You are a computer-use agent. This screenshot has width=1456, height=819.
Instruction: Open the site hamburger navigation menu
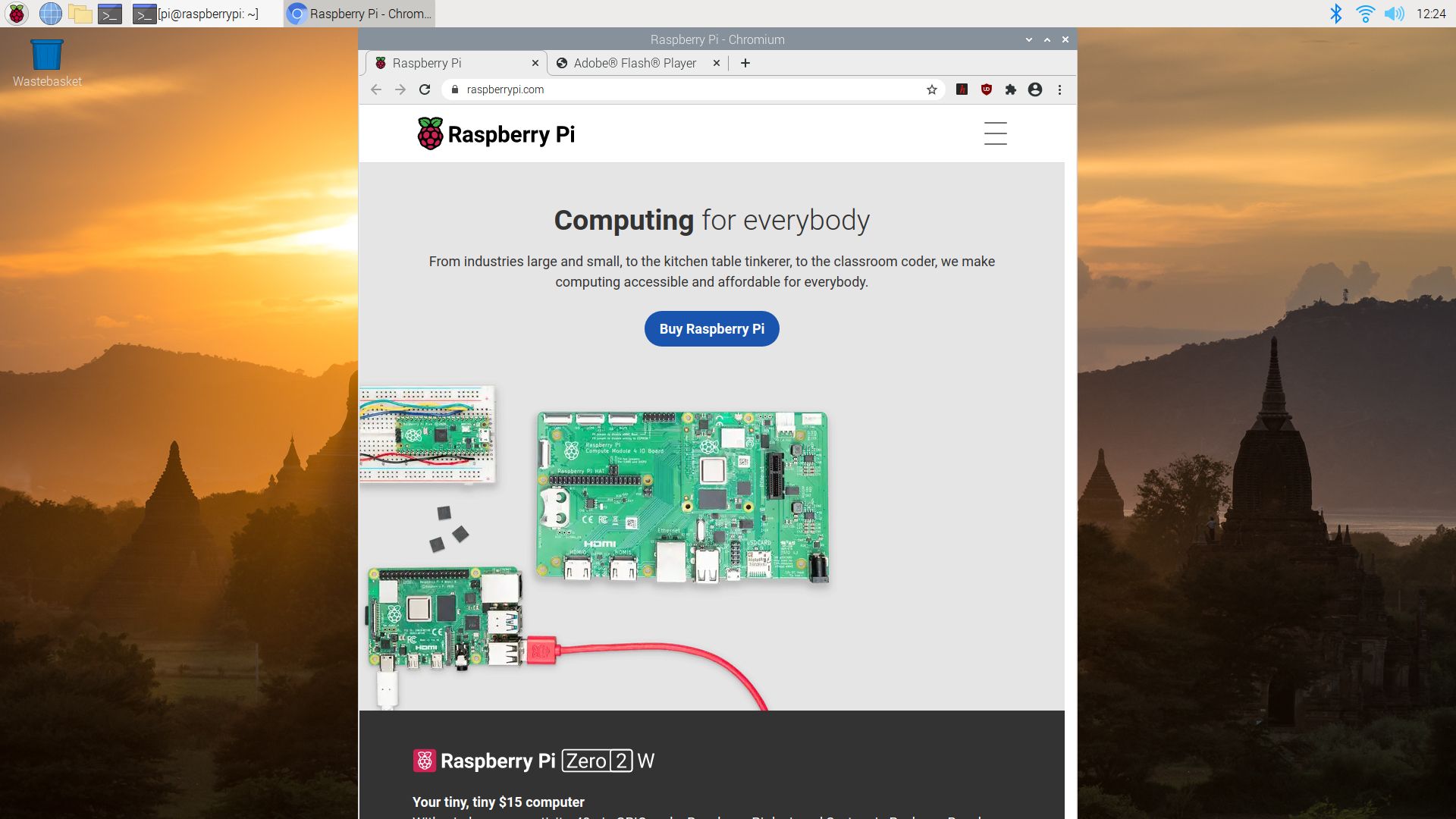click(x=996, y=133)
